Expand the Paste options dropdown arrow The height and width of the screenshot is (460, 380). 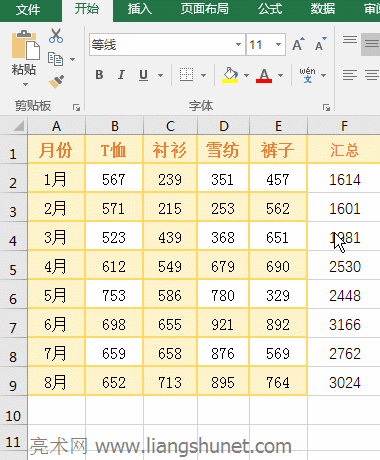[25, 84]
